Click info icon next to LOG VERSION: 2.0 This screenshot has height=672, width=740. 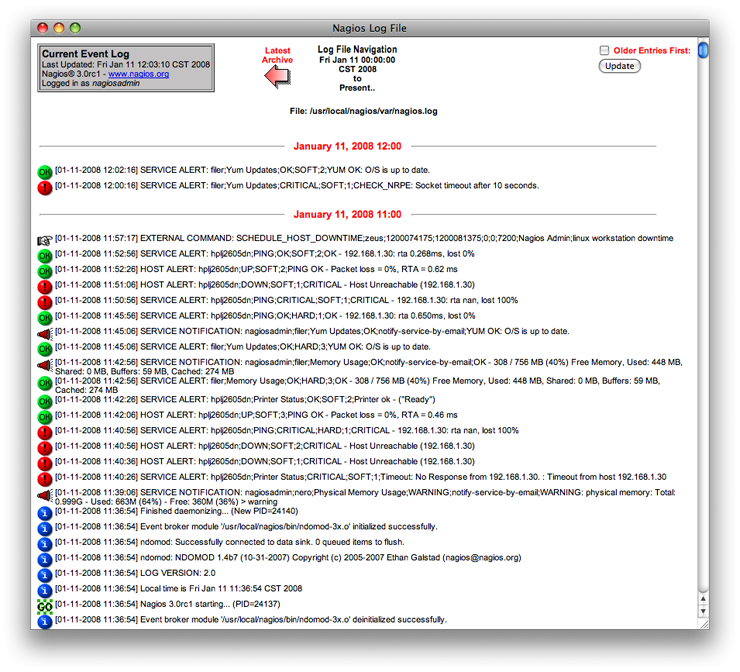pos(45,575)
